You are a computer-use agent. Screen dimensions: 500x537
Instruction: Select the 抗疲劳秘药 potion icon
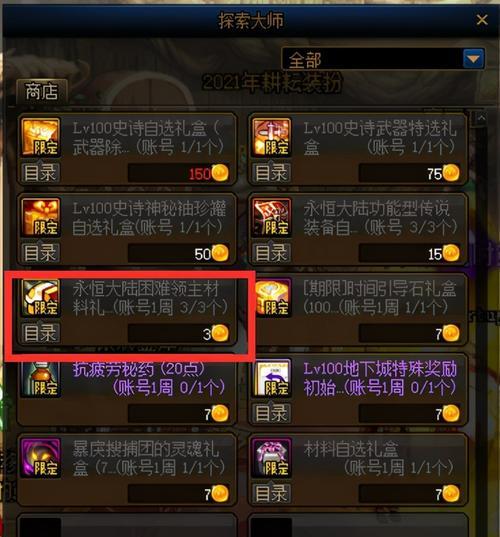point(41,379)
